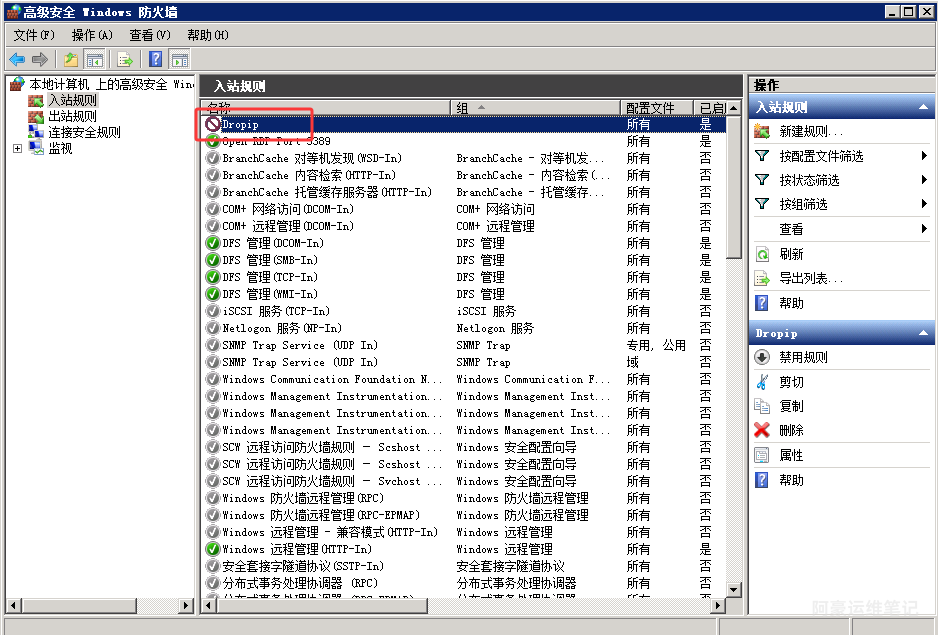Click 属性 action link
Viewport: 938px width, 635px height.
(791, 455)
